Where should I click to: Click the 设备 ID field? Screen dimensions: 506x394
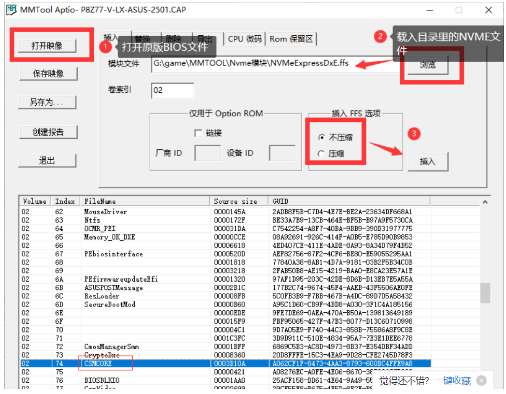click(x=282, y=153)
